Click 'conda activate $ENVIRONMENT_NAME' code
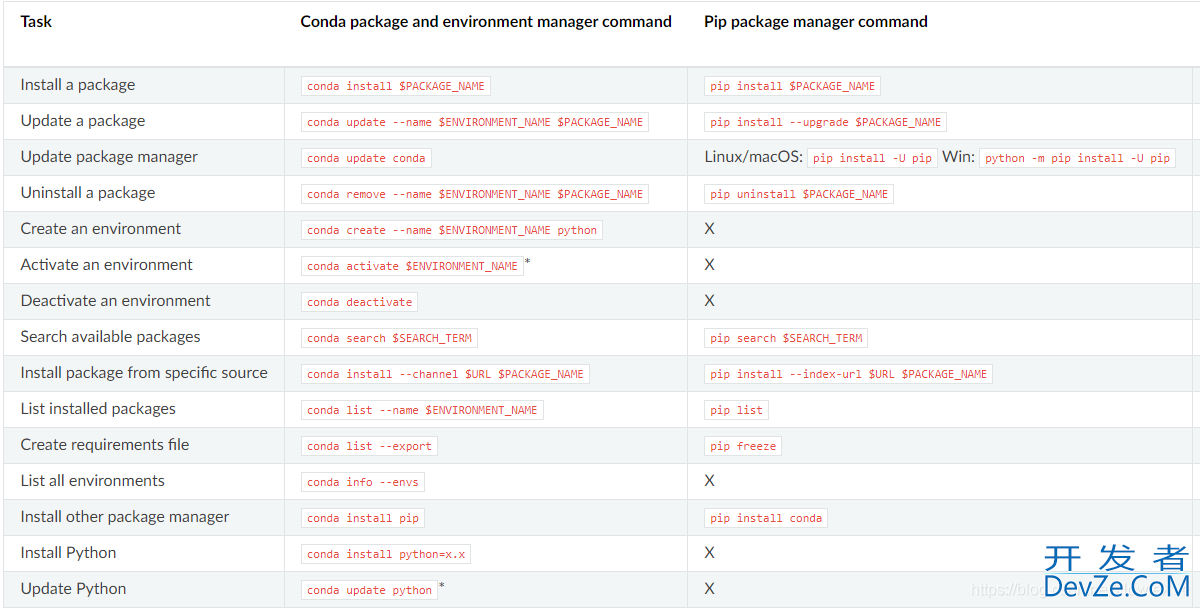The height and width of the screenshot is (608, 1200). (412, 266)
